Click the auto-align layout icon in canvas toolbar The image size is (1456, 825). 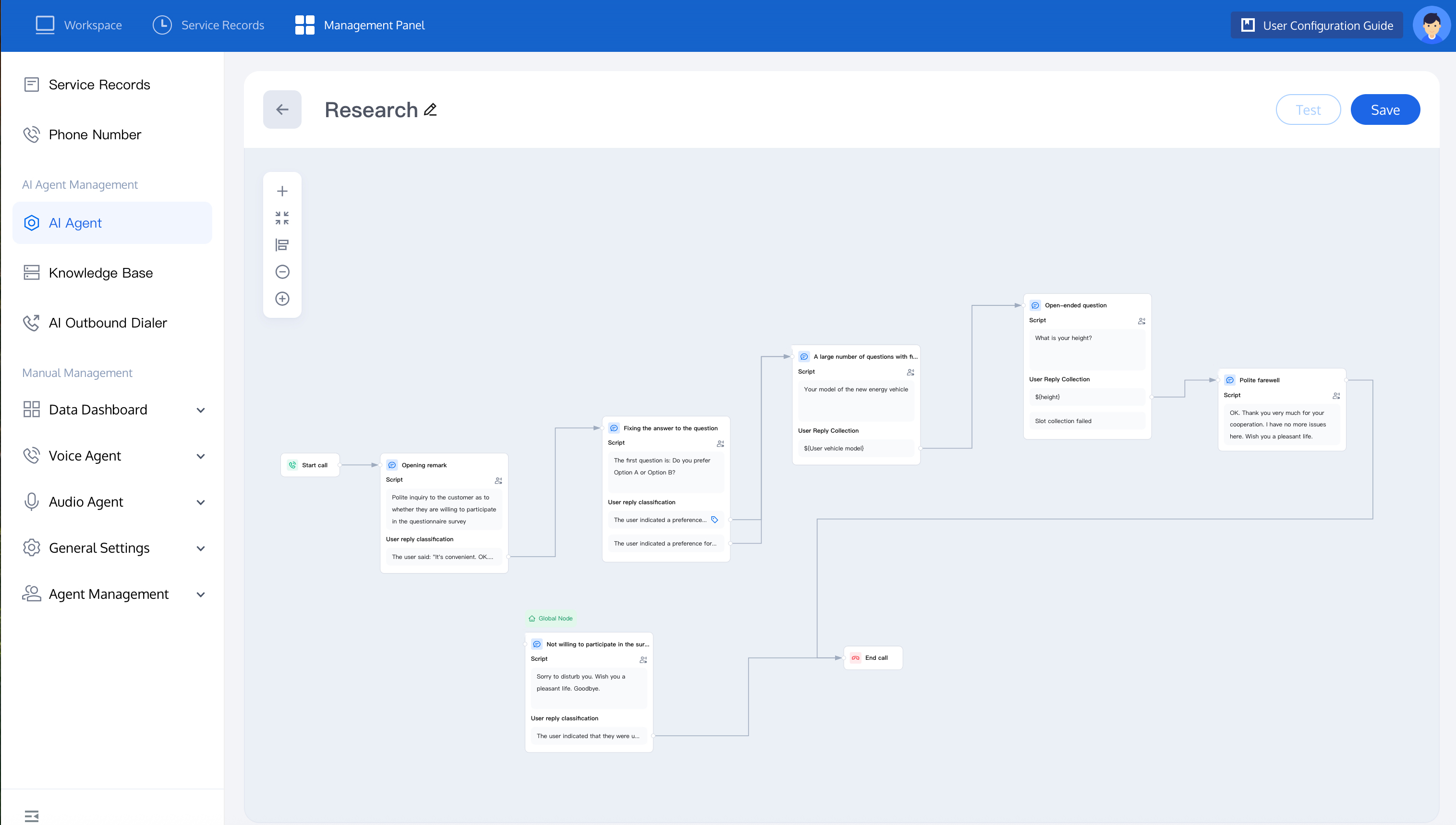(282, 245)
